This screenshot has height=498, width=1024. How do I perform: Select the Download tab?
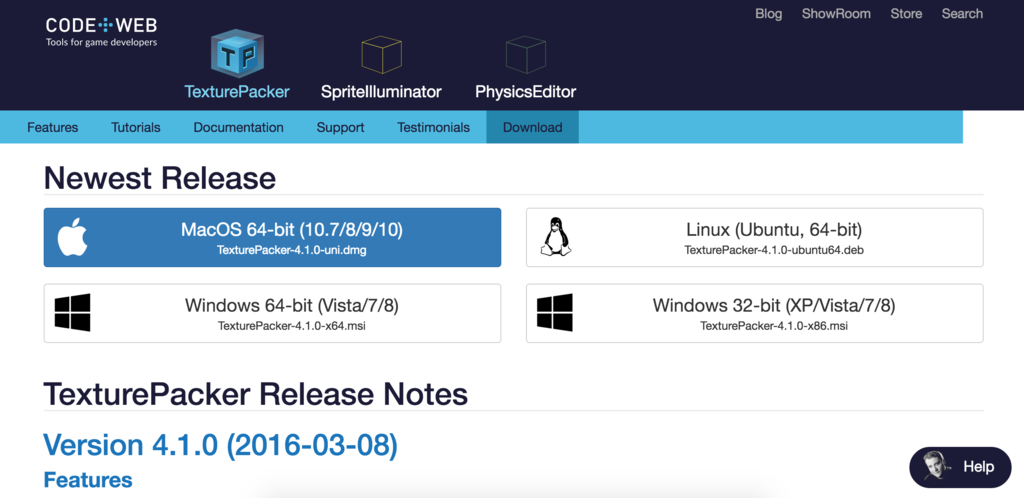tap(532, 127)
